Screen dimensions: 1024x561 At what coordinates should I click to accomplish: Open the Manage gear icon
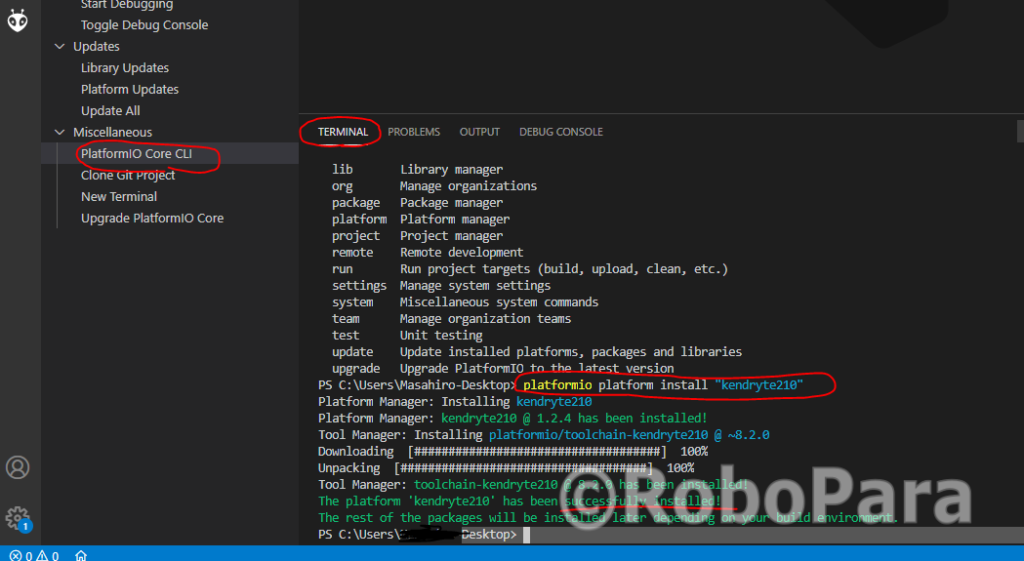point(18,519)
